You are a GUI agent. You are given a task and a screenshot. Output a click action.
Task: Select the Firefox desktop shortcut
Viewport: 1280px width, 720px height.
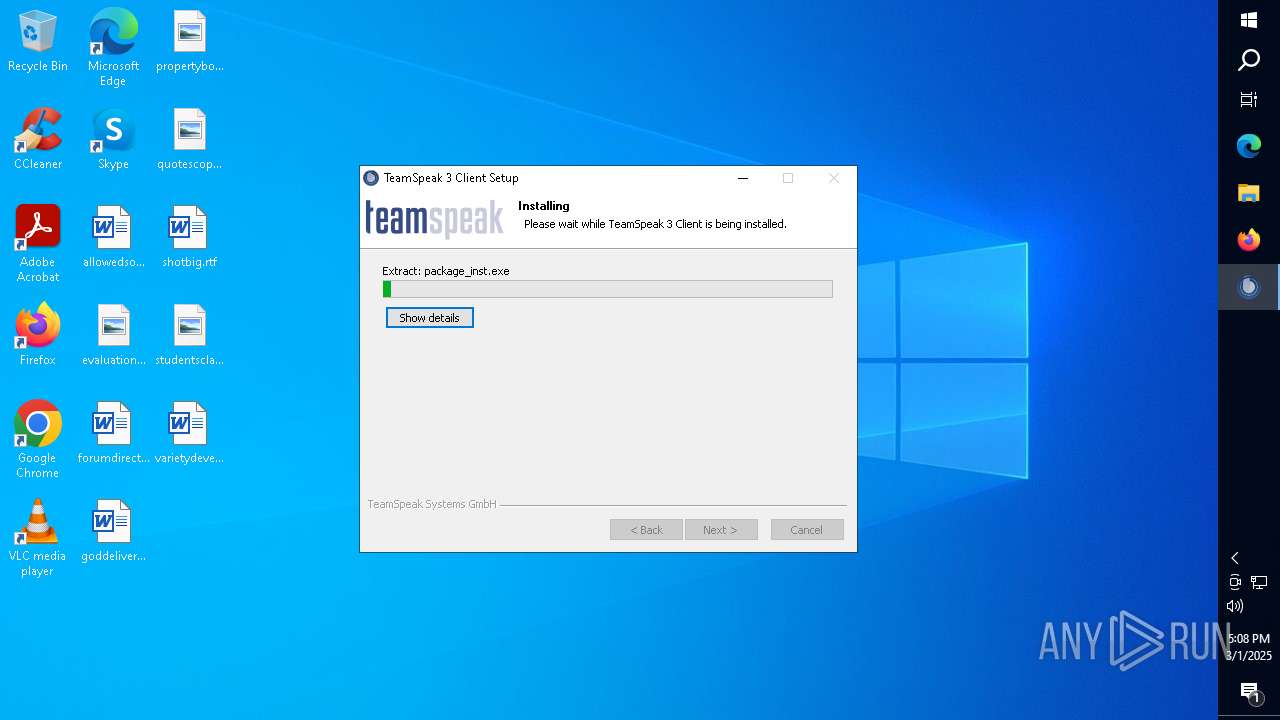pyautogui.click(x=38, y=336)
